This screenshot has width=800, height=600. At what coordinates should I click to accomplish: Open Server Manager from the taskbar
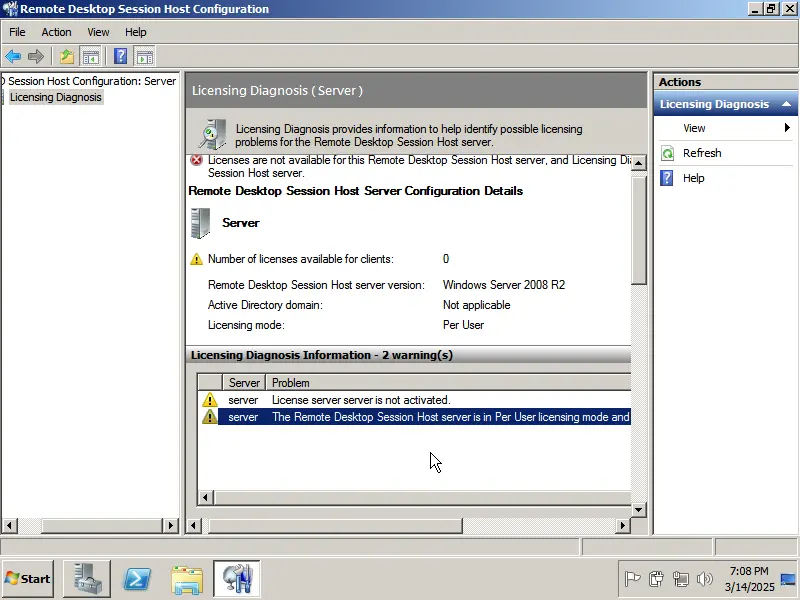point(86,578)
